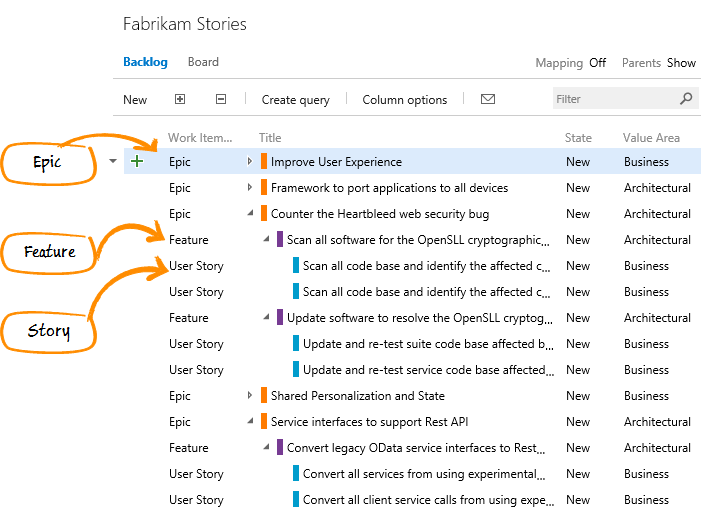The width and height of the screenshot is (701, 509).
Task: Click the expand all plus icon
Action: pyautogui.click(x=180, y=99)
